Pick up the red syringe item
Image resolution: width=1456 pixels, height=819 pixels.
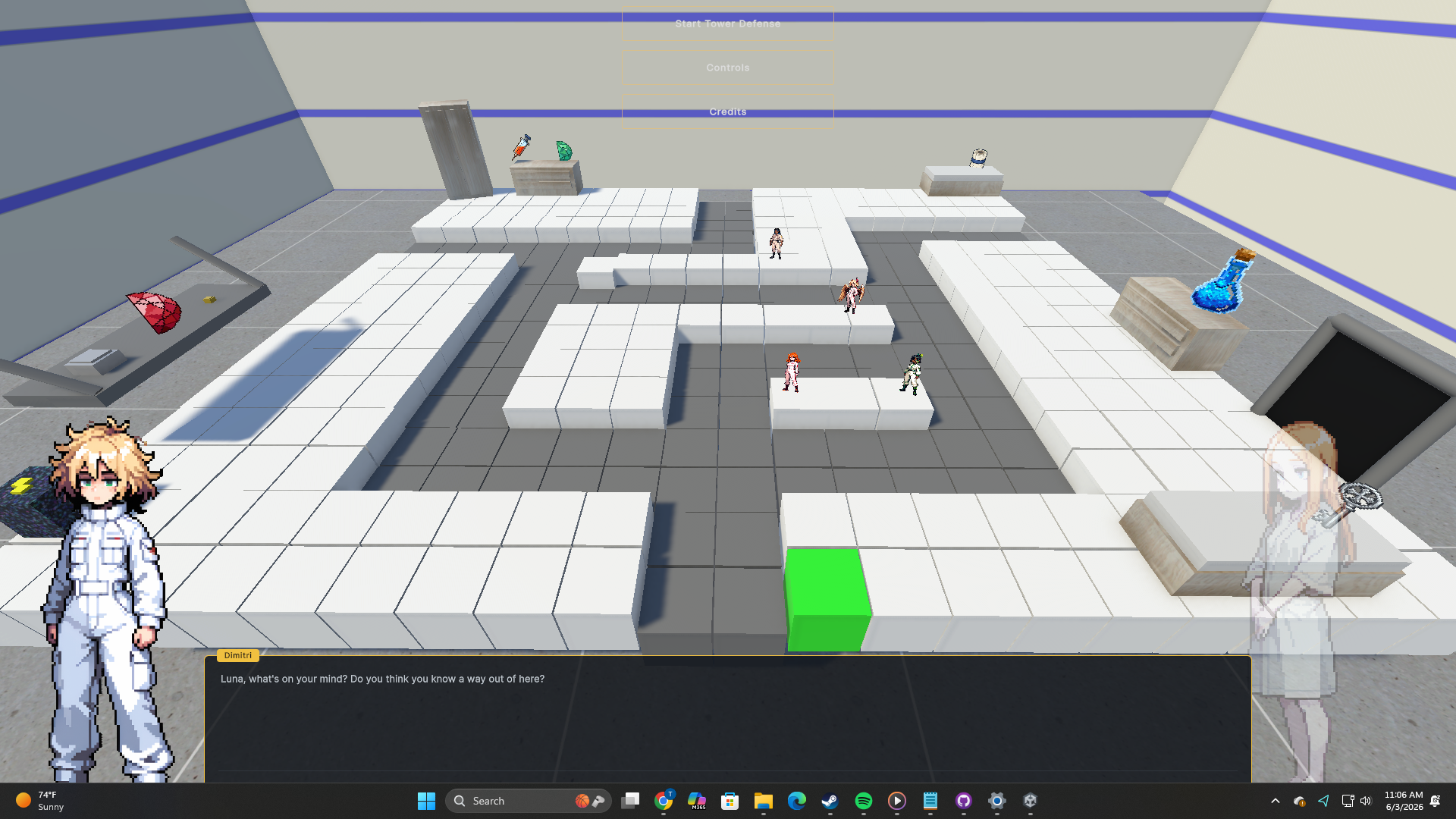click(521, 146)
